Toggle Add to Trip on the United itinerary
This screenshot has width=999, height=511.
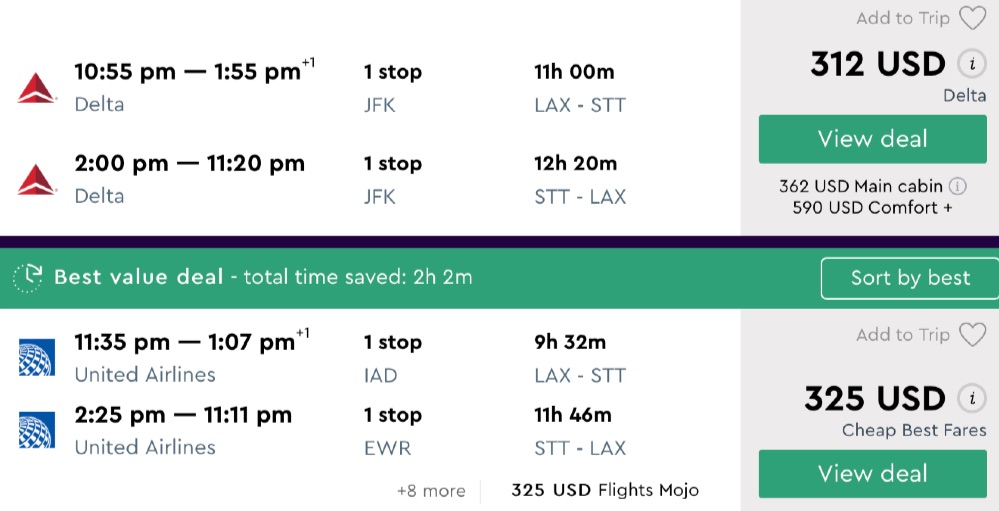(903, 335)
